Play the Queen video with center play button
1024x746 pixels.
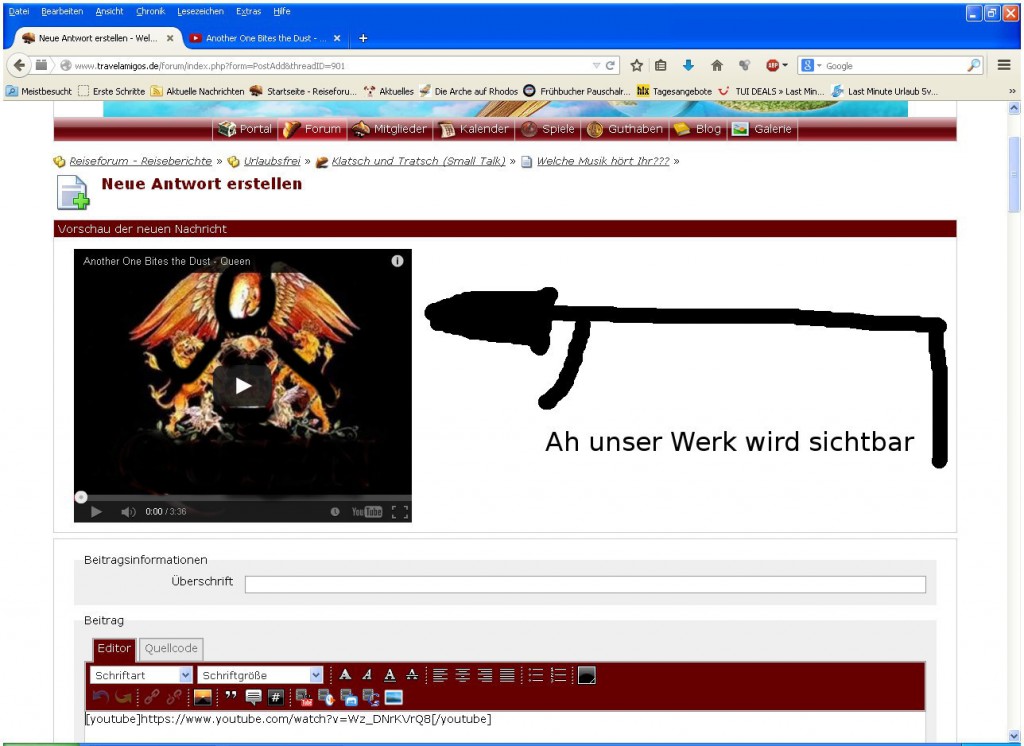pyautogui.click(x=242, y=386)
